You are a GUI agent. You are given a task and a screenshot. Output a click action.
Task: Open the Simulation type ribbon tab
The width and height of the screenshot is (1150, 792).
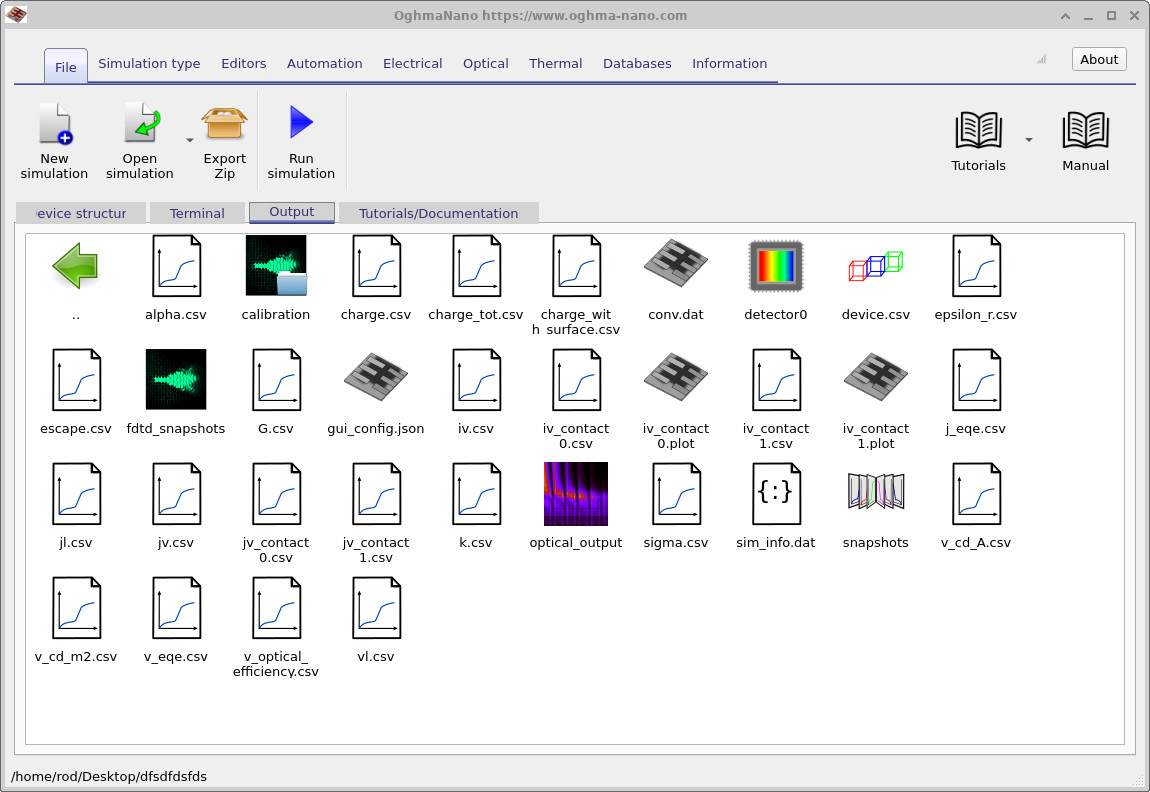coord(149,64)
